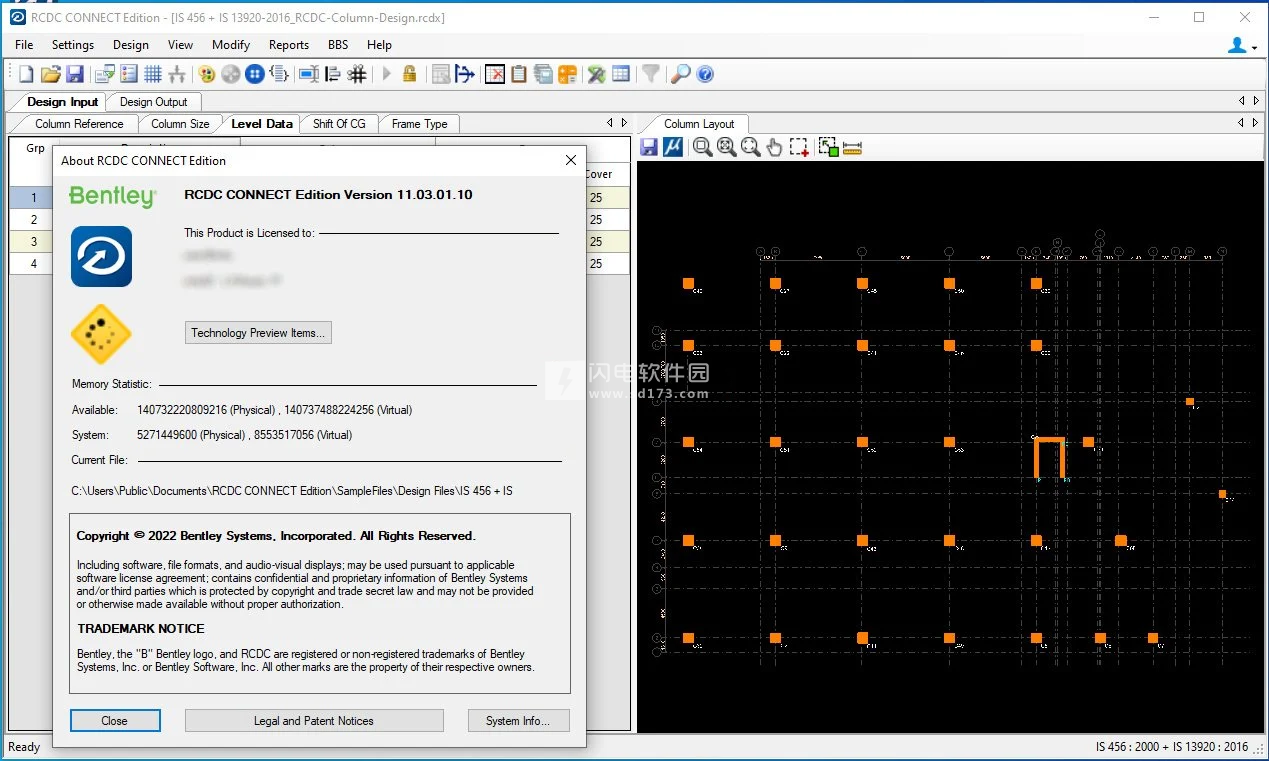This screenshot has height=761, width=1269.
Task: Click the funnel filter toolbar icon
Action: coord(650,74)
